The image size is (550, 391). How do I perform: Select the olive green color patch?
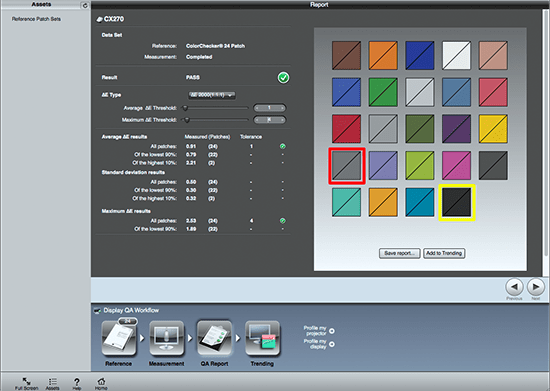point(420,129)
